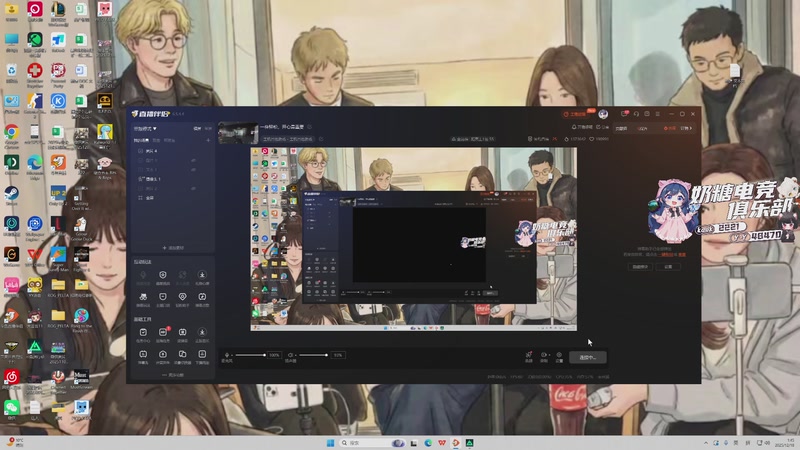Open the user avatar in the title bar
The width and height of the screenshot is (800, 450).
(x=603, y=114)
